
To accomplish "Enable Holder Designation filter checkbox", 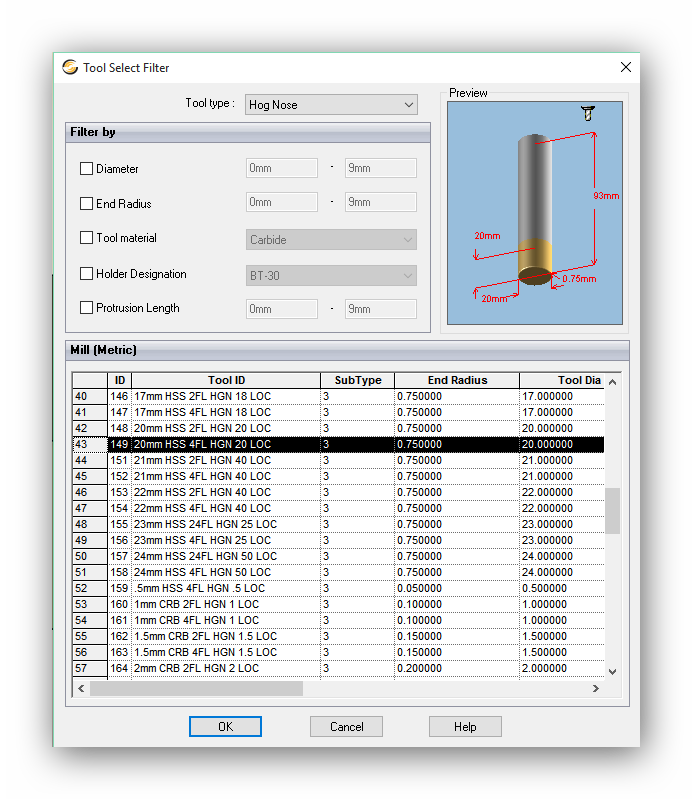I will tap(87, 274).
